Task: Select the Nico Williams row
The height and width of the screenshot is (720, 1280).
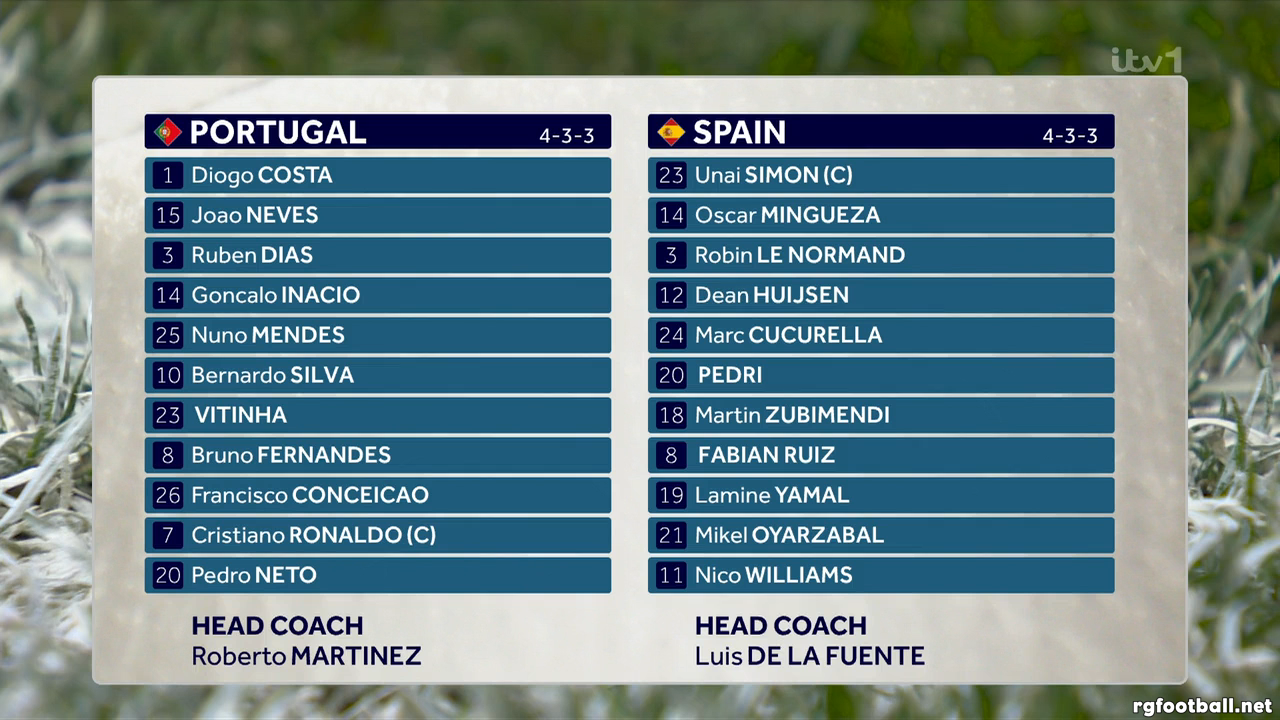Action: coord(881,575)
